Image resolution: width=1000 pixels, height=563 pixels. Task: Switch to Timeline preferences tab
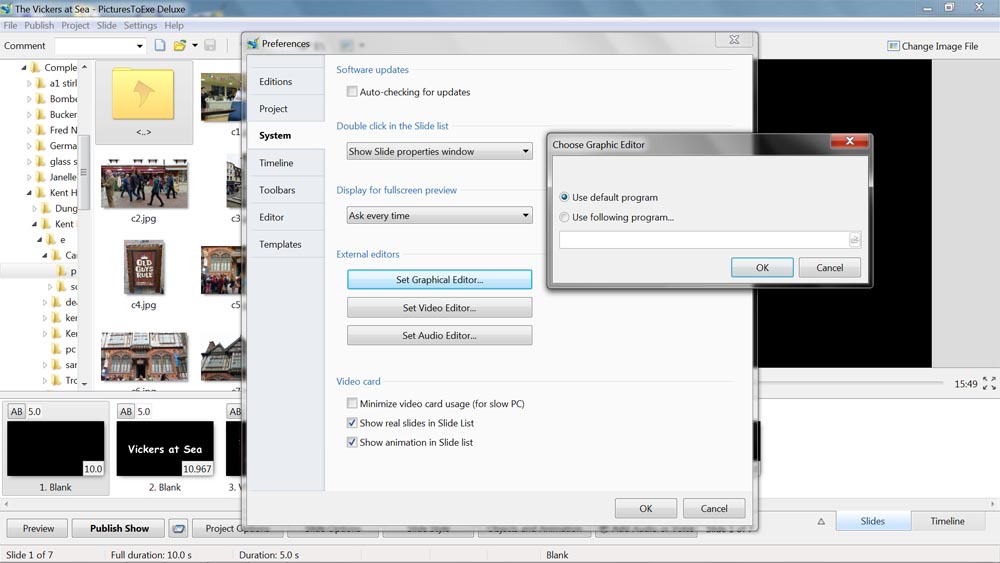[286, 163]
